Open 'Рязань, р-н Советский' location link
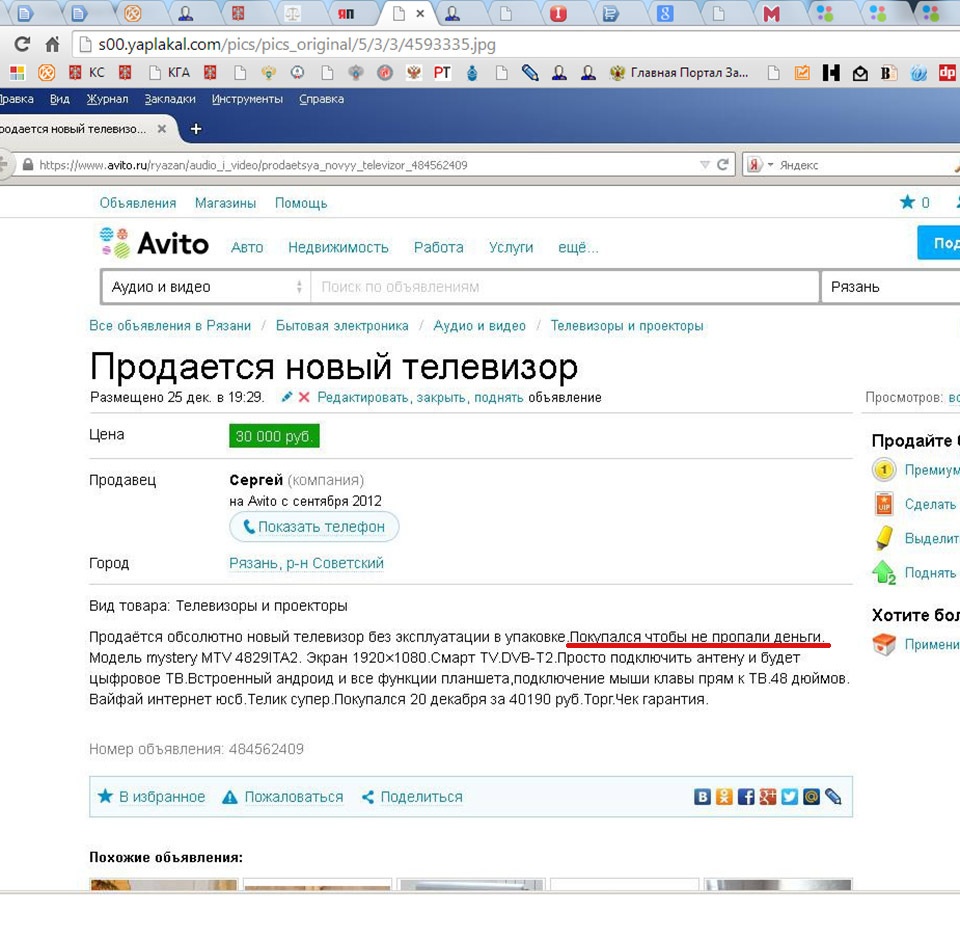 coord(306,563)
